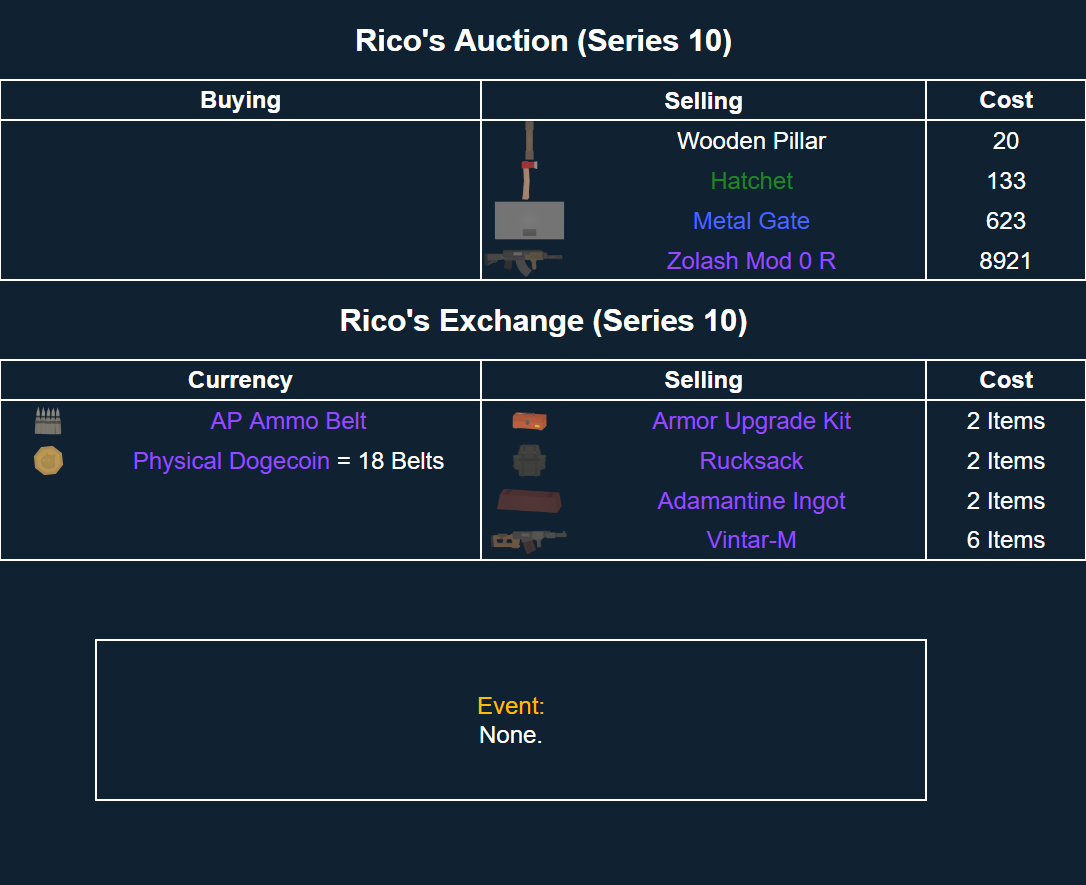1086x885 pixels.
Task: Open the Metal Gate link
Action: pos(751,221)
